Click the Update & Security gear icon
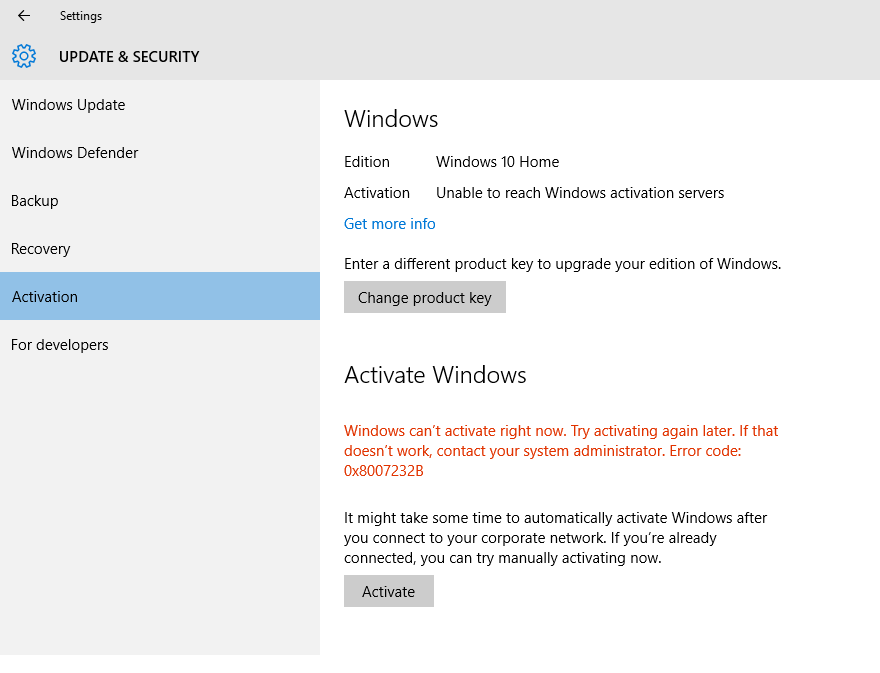 [24, 56]
